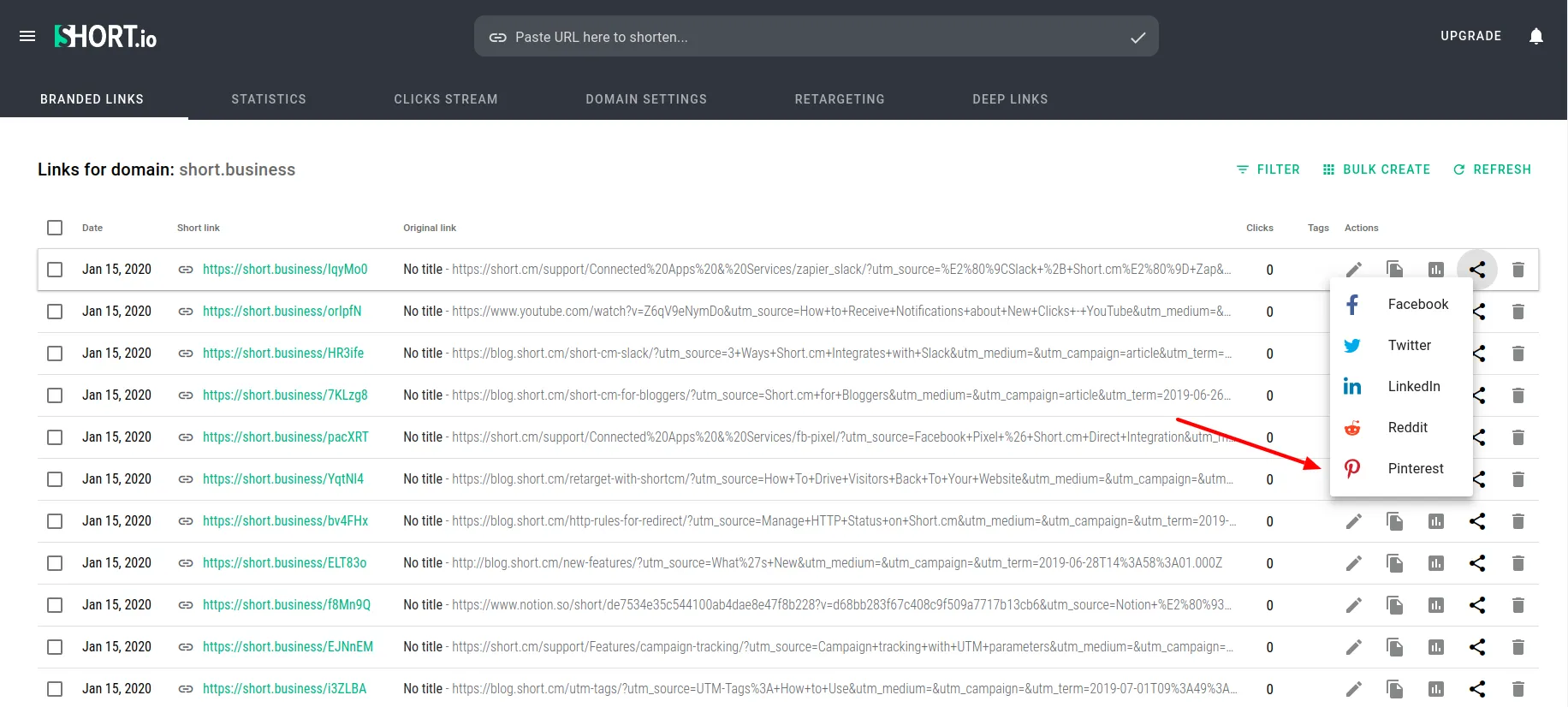This screenshot has height=707, width=1568.
Task: Focus the Paste URL to shorten field
Action: click(817, 37)
